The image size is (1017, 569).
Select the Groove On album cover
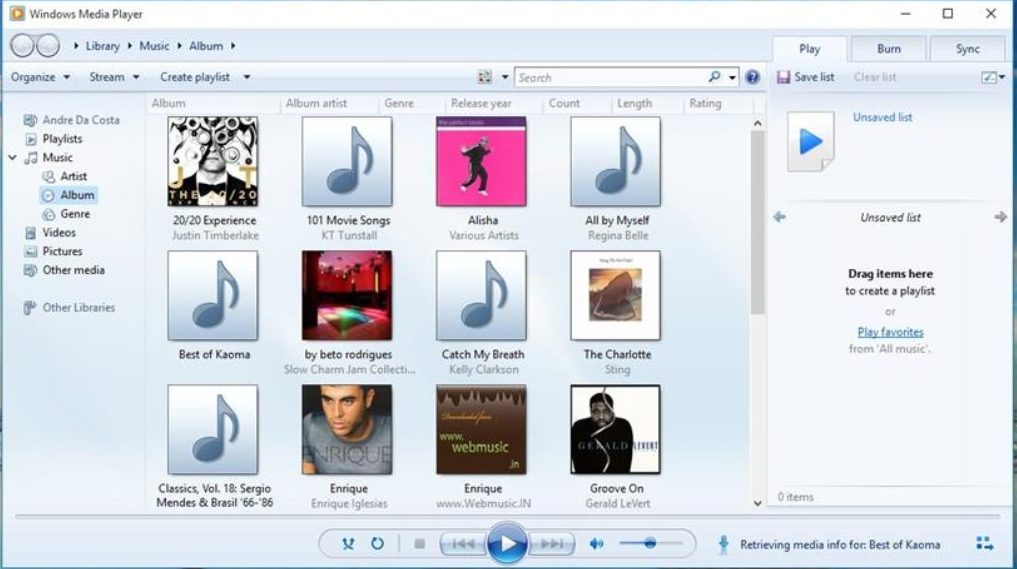point(616,430)
